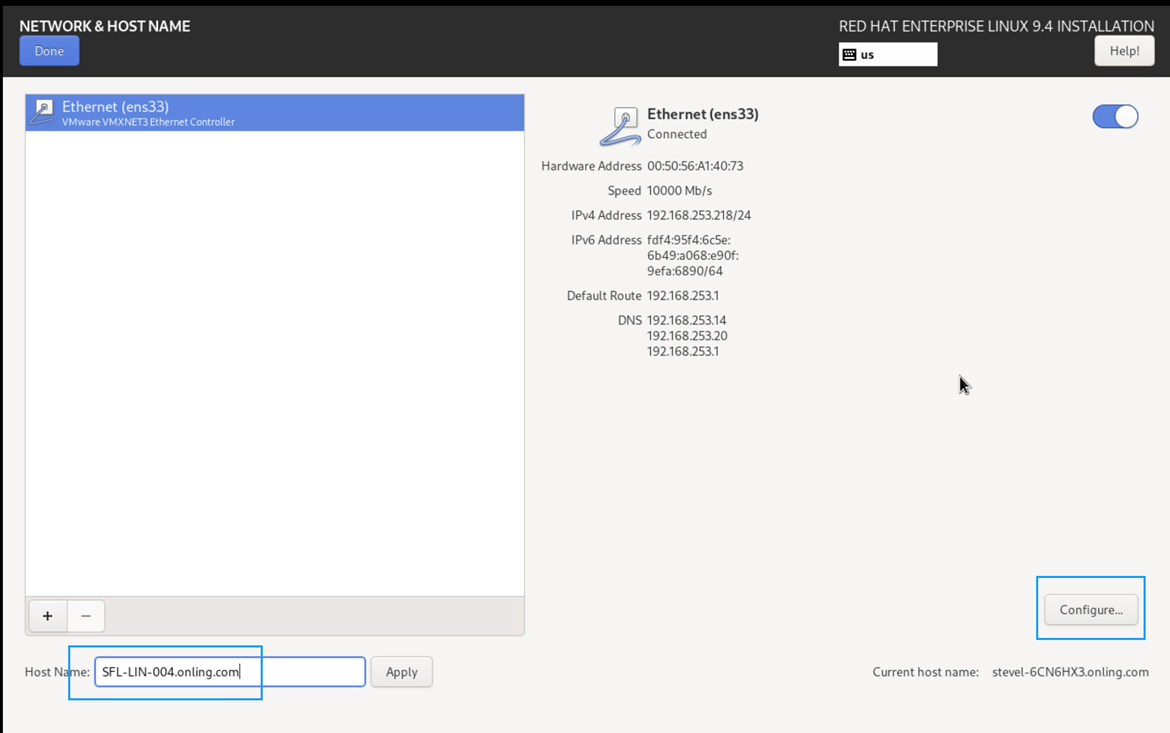Remove selected device with minus button

pos(86,616)
